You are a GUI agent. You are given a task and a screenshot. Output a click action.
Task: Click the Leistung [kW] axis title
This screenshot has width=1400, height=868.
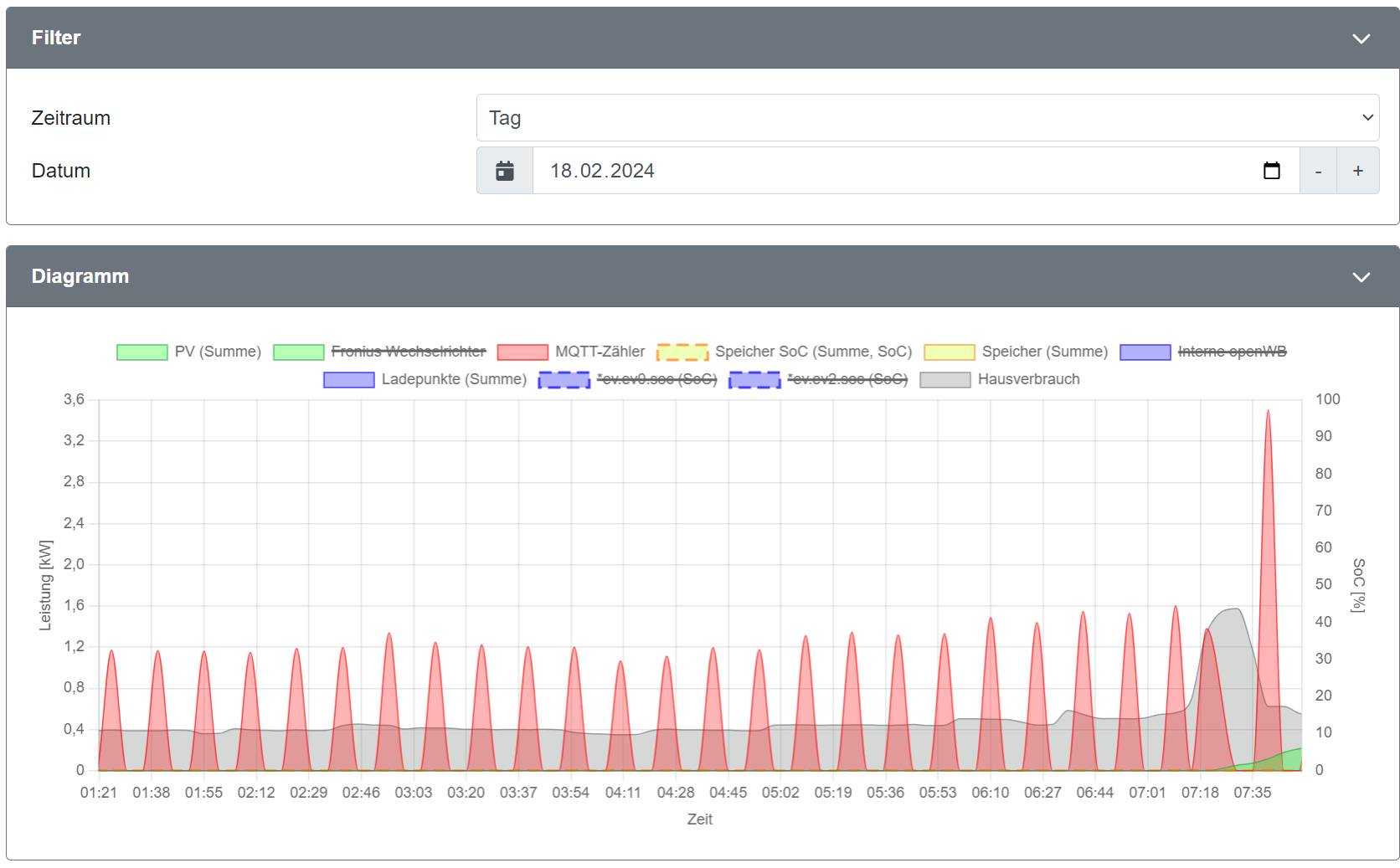(45, 585)
